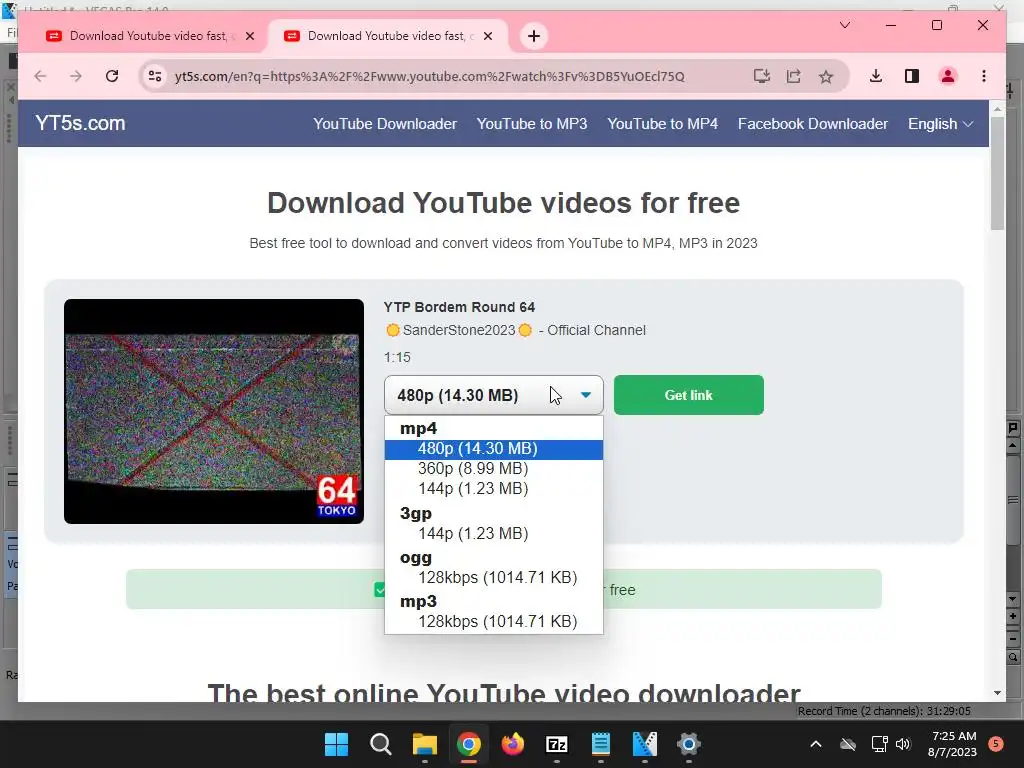Choose 128kbps (1014.71 KB) under mp3
Image resolution: width=1024 pixels, height=768 pixels.
(x=494, y=622)
